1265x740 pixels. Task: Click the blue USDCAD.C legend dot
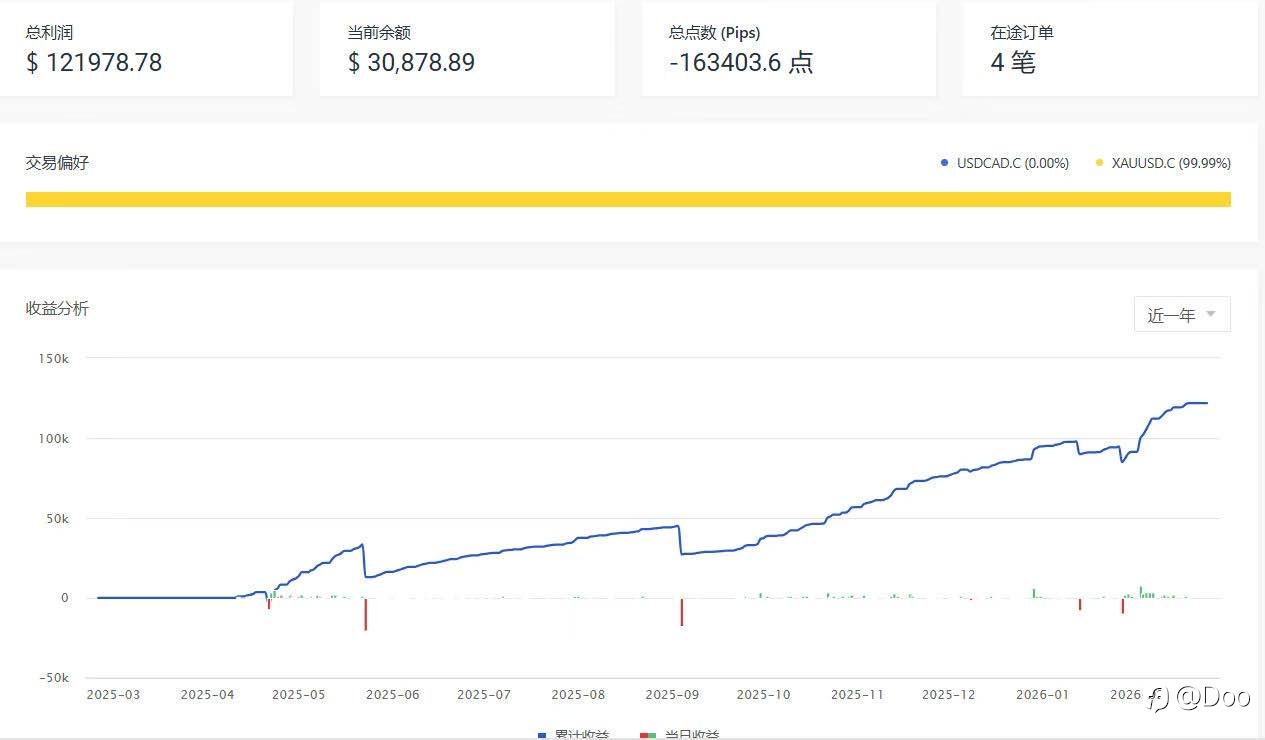click(x=944, y=163)
